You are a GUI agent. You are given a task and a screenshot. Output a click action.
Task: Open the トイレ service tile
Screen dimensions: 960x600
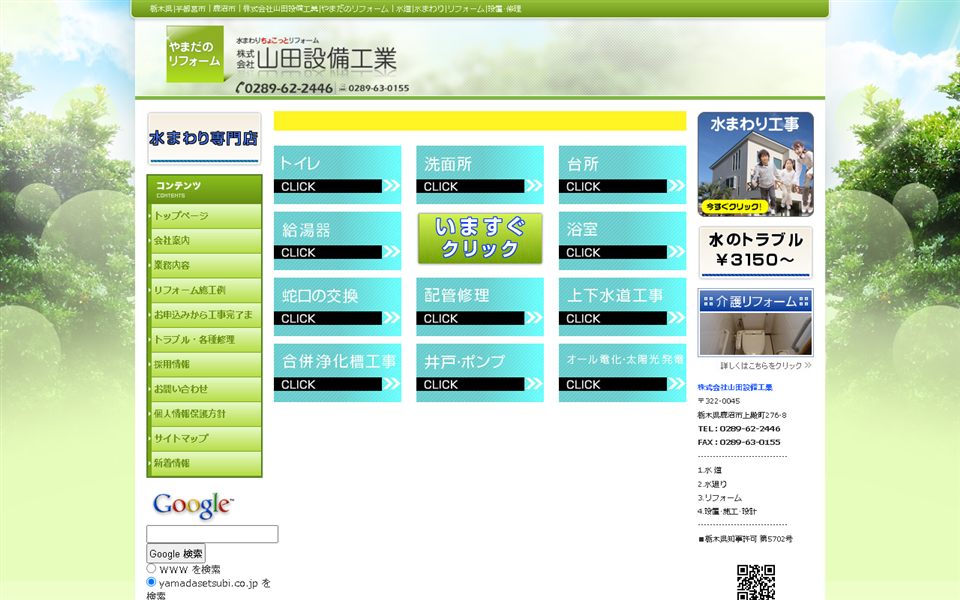coord(337,174)
